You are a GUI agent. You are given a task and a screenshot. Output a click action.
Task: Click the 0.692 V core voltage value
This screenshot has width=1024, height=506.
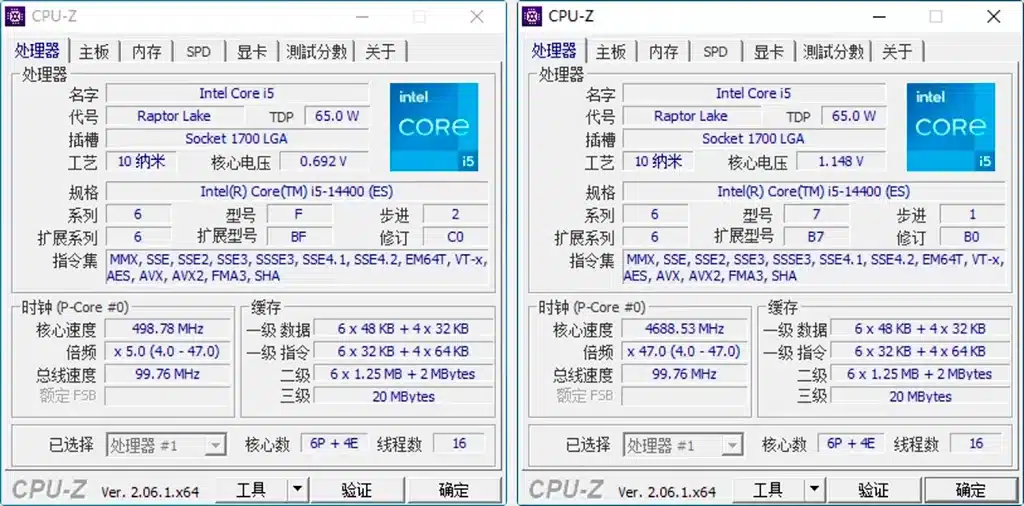point(324,161)
